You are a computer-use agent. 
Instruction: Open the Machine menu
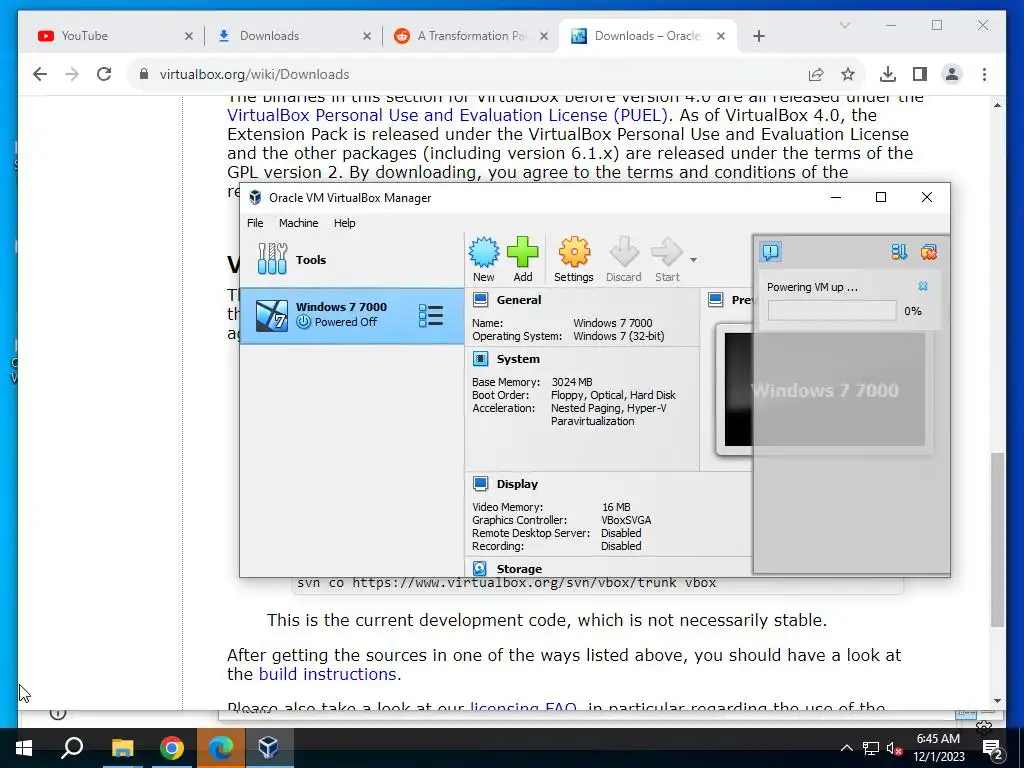pos(298,223)
